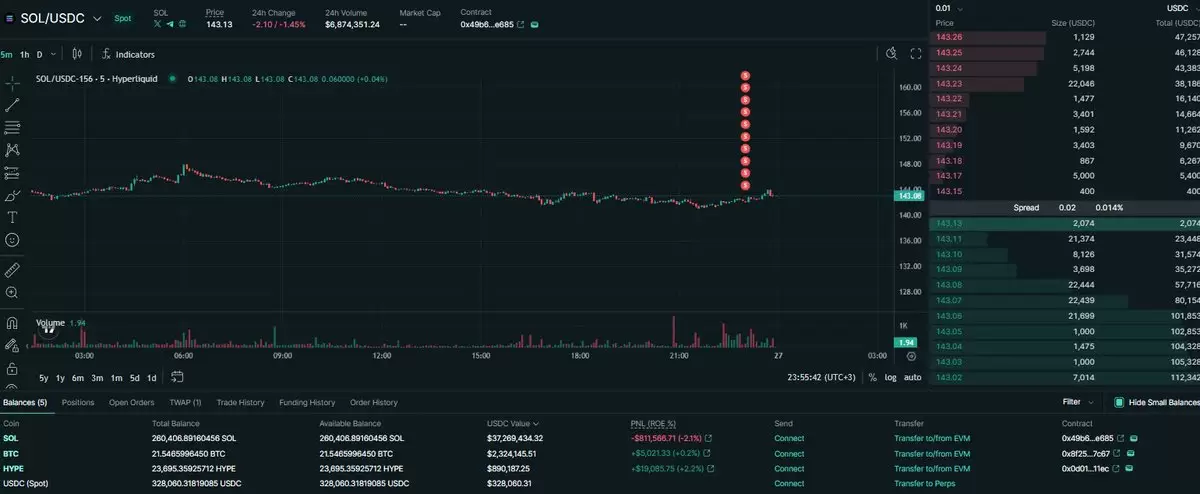Viewport: 1200px width, 494px height.
Task: Toggle stay in drawing mode pencil-lock
Action: [12, 346]
